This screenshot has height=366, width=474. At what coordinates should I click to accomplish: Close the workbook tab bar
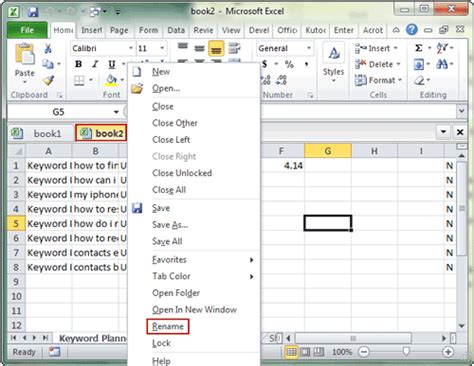point(460,132)
